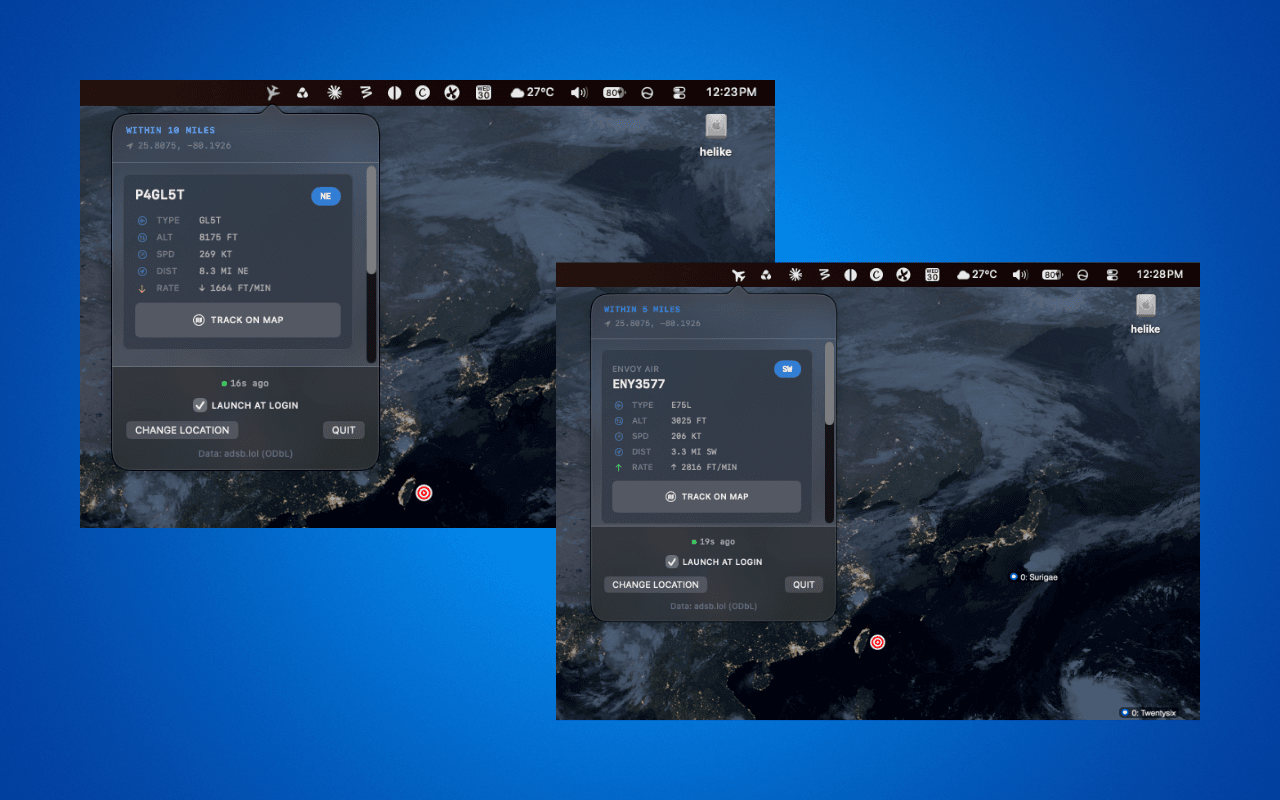Quit the tracker from the Within 5 Miles popover

tap(804, 585)
